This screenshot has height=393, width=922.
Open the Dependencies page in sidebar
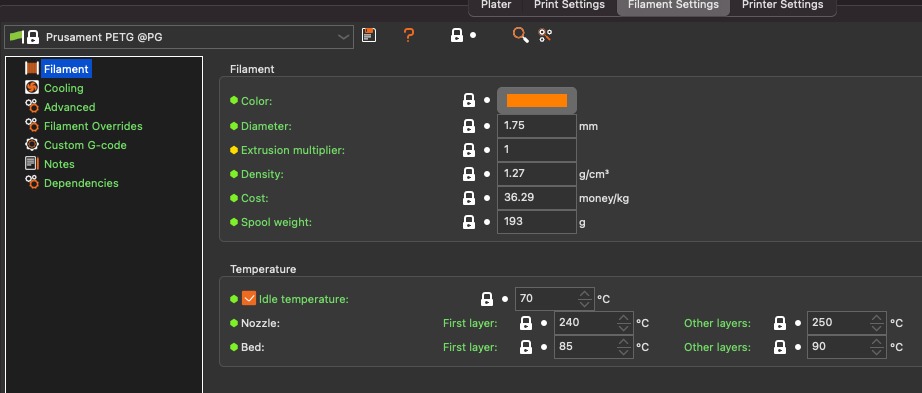[81, 183]
